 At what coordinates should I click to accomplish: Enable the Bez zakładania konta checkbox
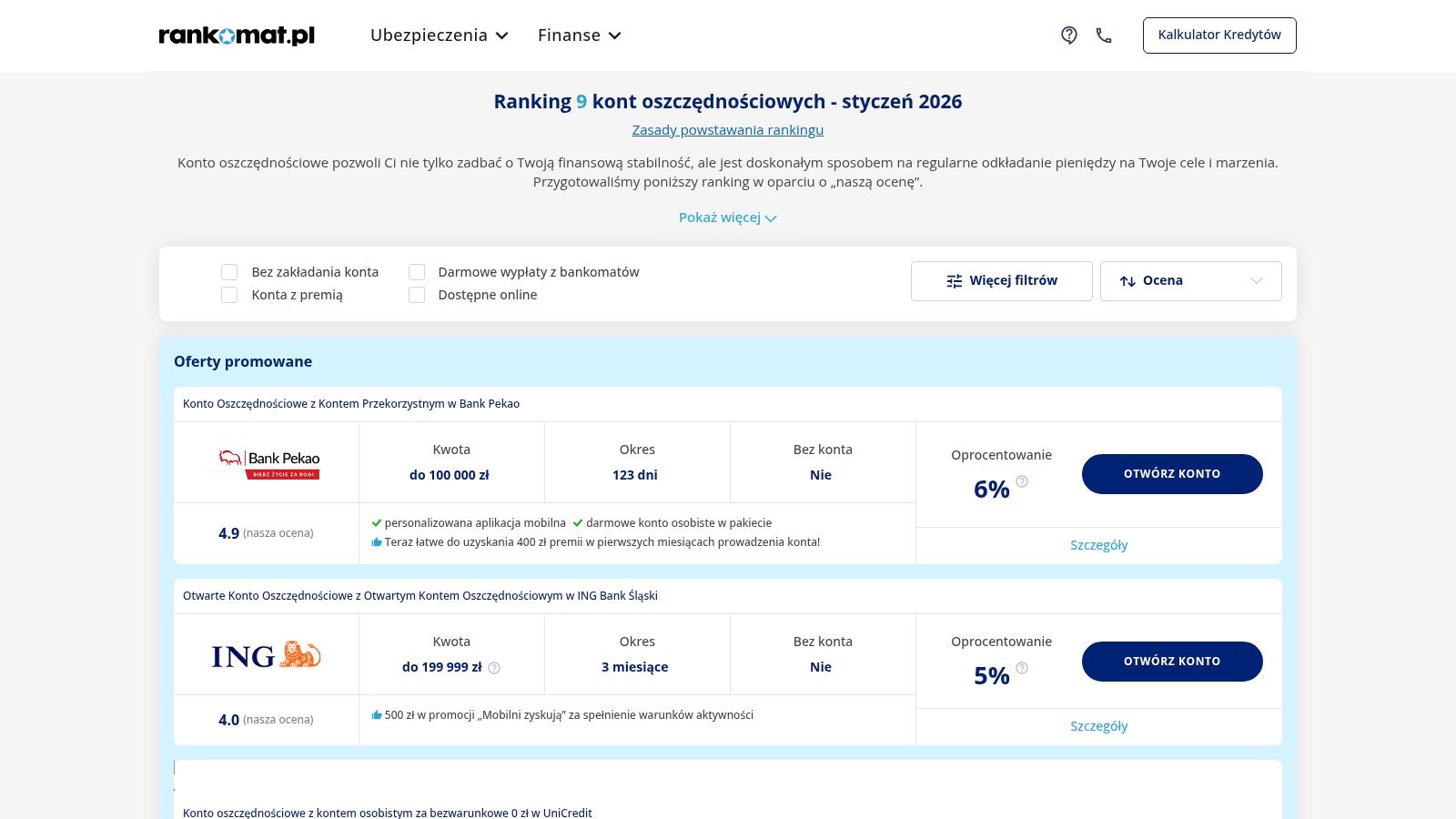[229, 272]
